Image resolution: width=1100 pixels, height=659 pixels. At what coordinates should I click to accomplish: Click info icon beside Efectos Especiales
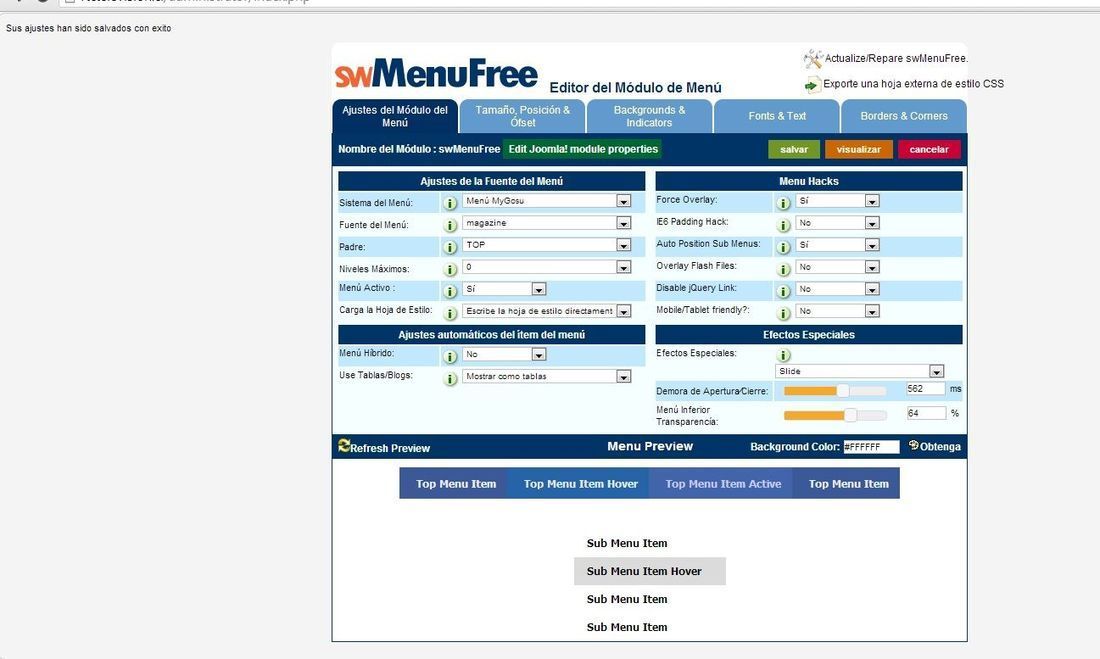coord(783,356)
